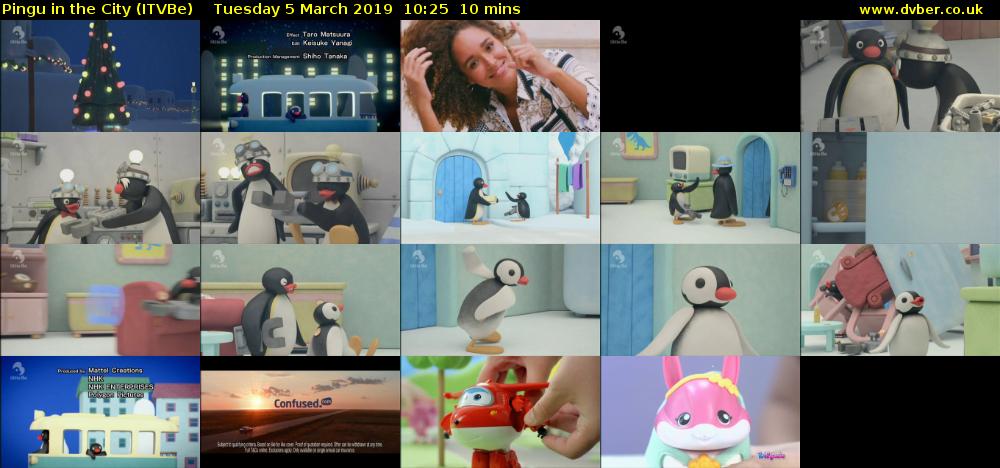Open the night bus credits thumbnail
1000x468 pixels.
[300, 76]
